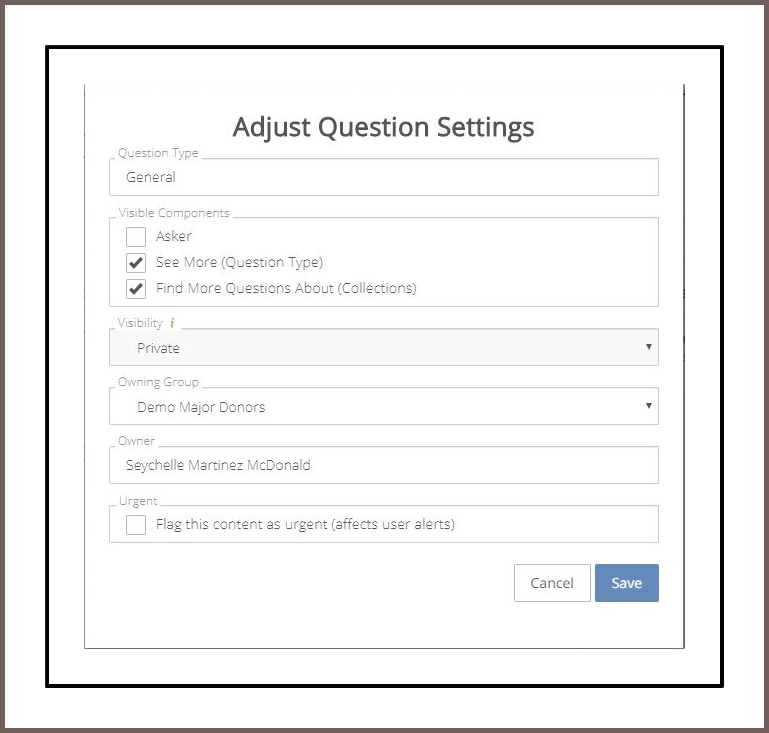The width and height of the screenshot is (769, 733).
Task: Open the Visibility dropdown showing Private
Action: pos(384,347)
